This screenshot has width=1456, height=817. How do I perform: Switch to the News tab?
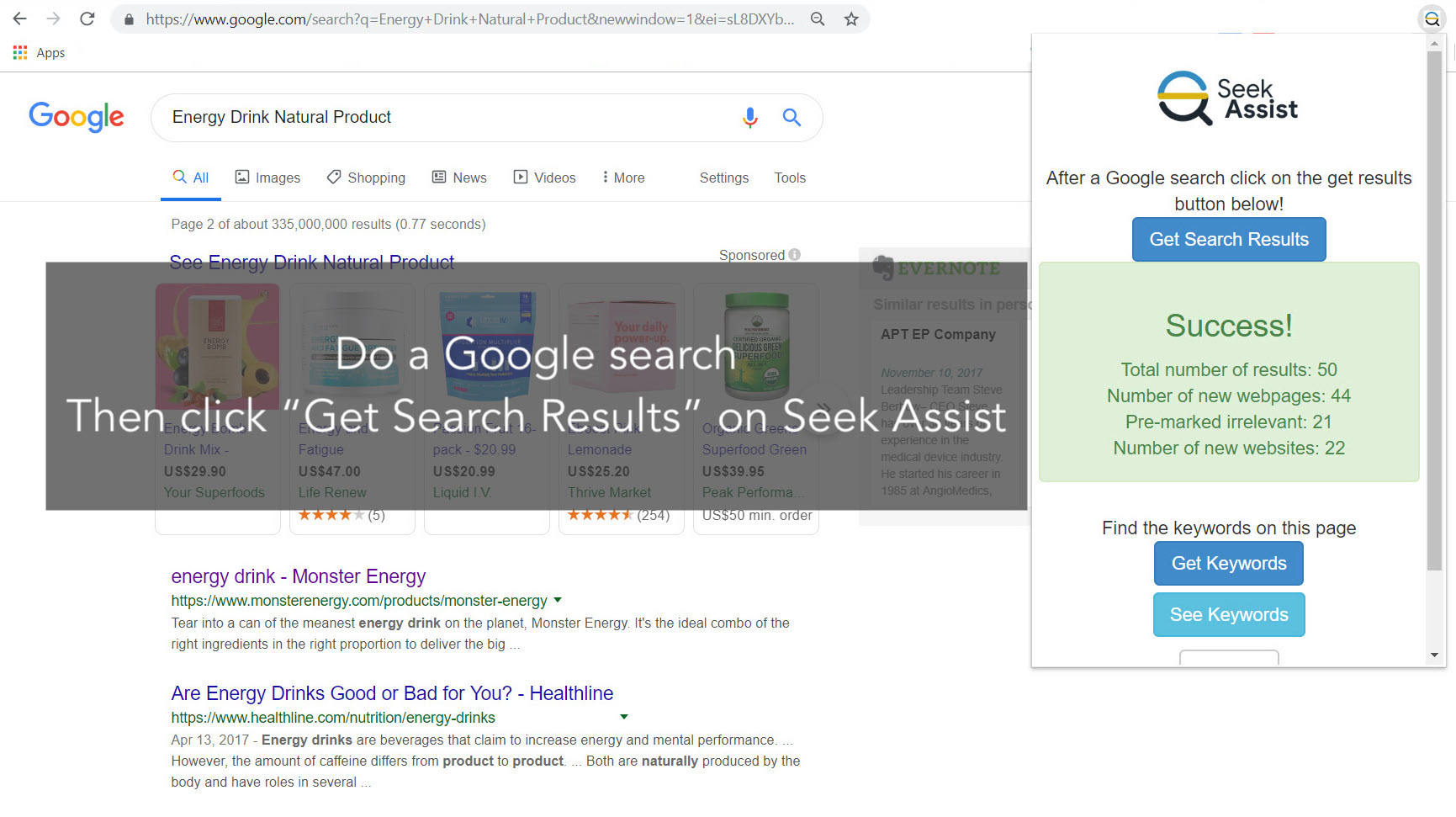[459, 178]
